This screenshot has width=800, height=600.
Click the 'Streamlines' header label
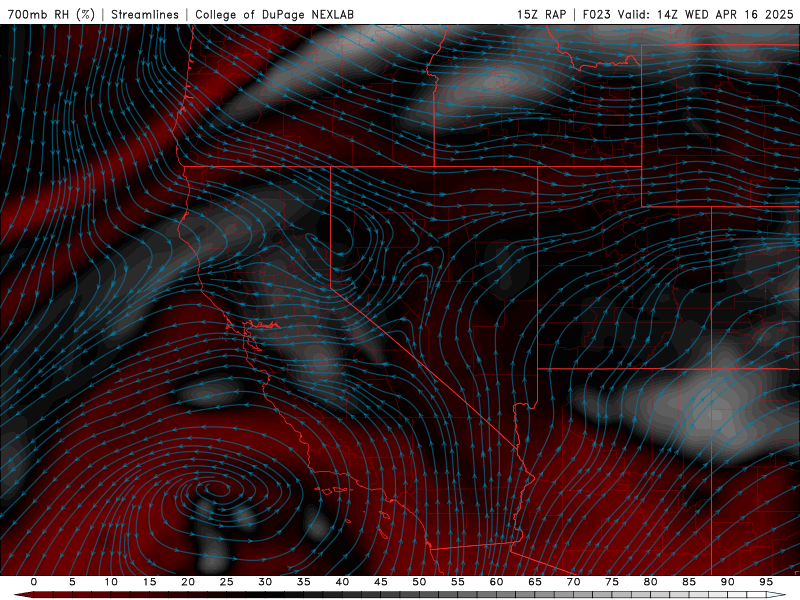145,14
